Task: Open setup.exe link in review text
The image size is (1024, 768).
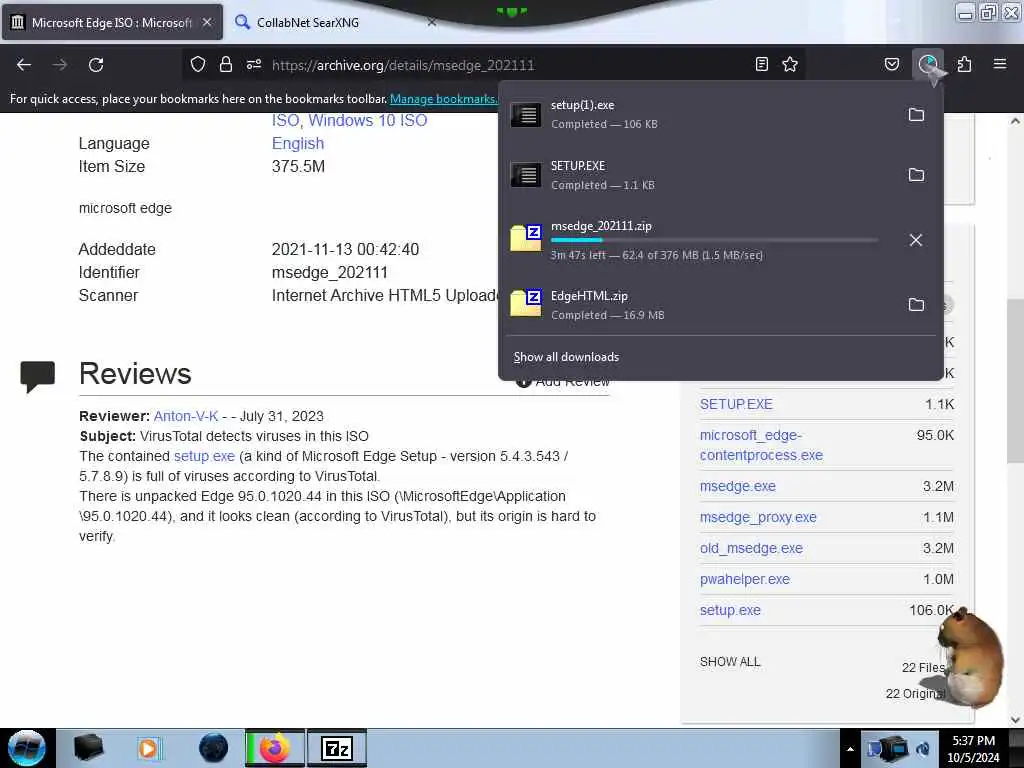Action: 204,456
